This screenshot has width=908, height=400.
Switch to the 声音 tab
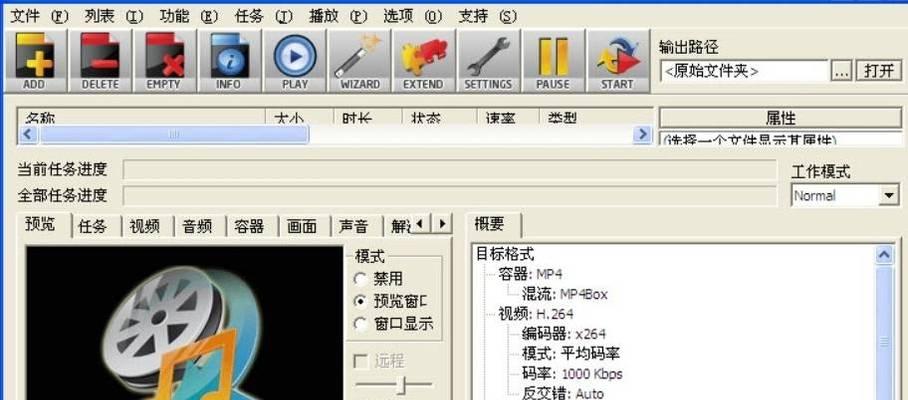357,227
